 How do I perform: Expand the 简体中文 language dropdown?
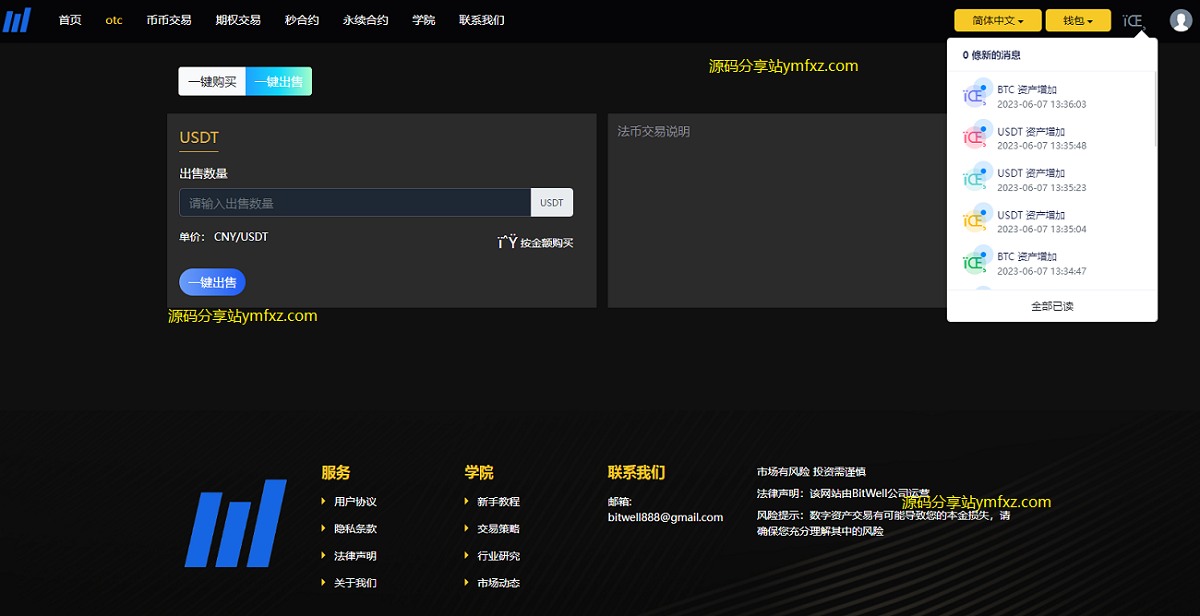(x=997, y=21)
